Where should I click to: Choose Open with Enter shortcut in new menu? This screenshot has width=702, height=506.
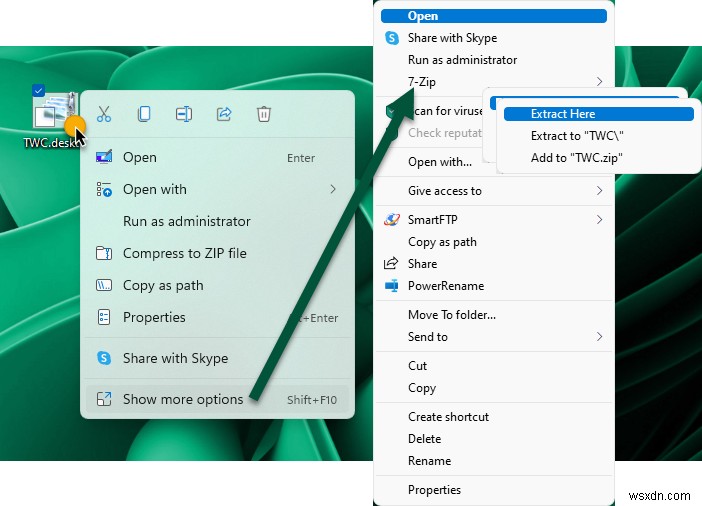pos(217,158)
